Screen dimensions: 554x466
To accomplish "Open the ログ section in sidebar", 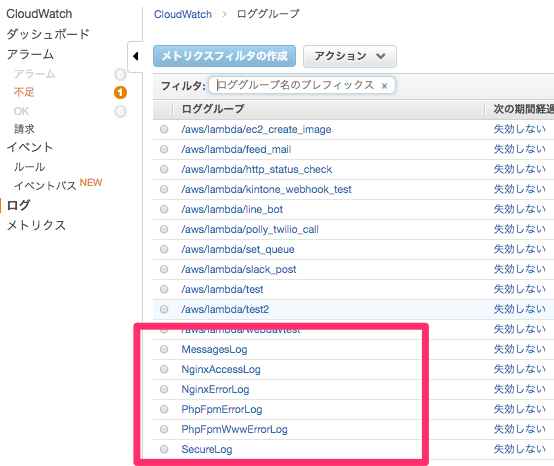I will (18, 205).
